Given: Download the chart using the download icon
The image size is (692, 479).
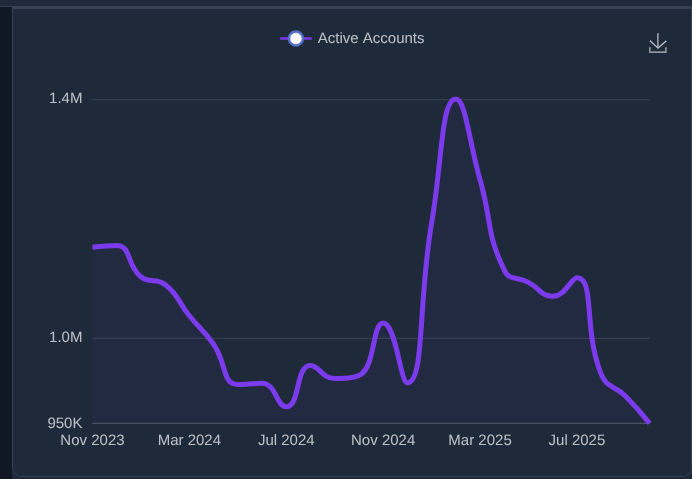Looking at the screenshot, I should [657, 43].
